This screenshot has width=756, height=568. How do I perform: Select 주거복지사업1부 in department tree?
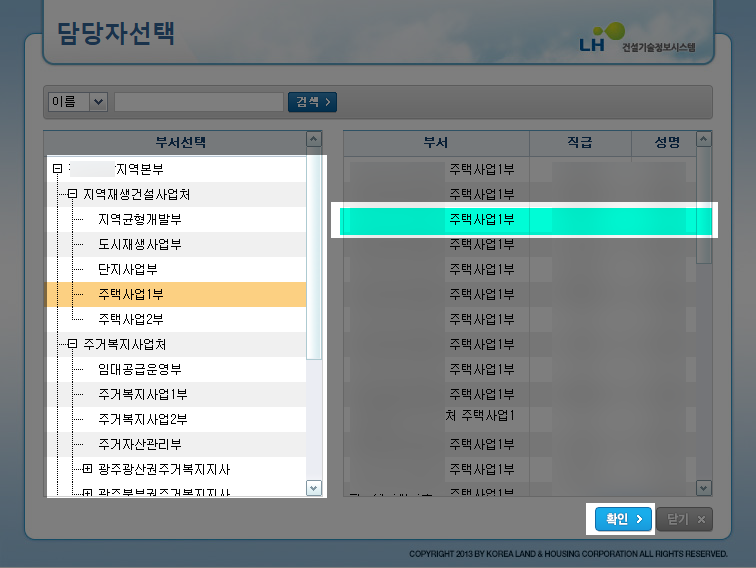[x=143, y=394]
